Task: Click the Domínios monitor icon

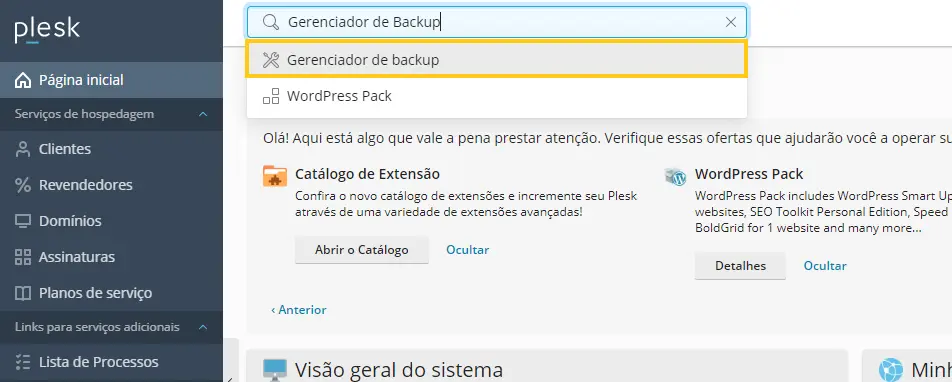Action: [x=23, y=220]
